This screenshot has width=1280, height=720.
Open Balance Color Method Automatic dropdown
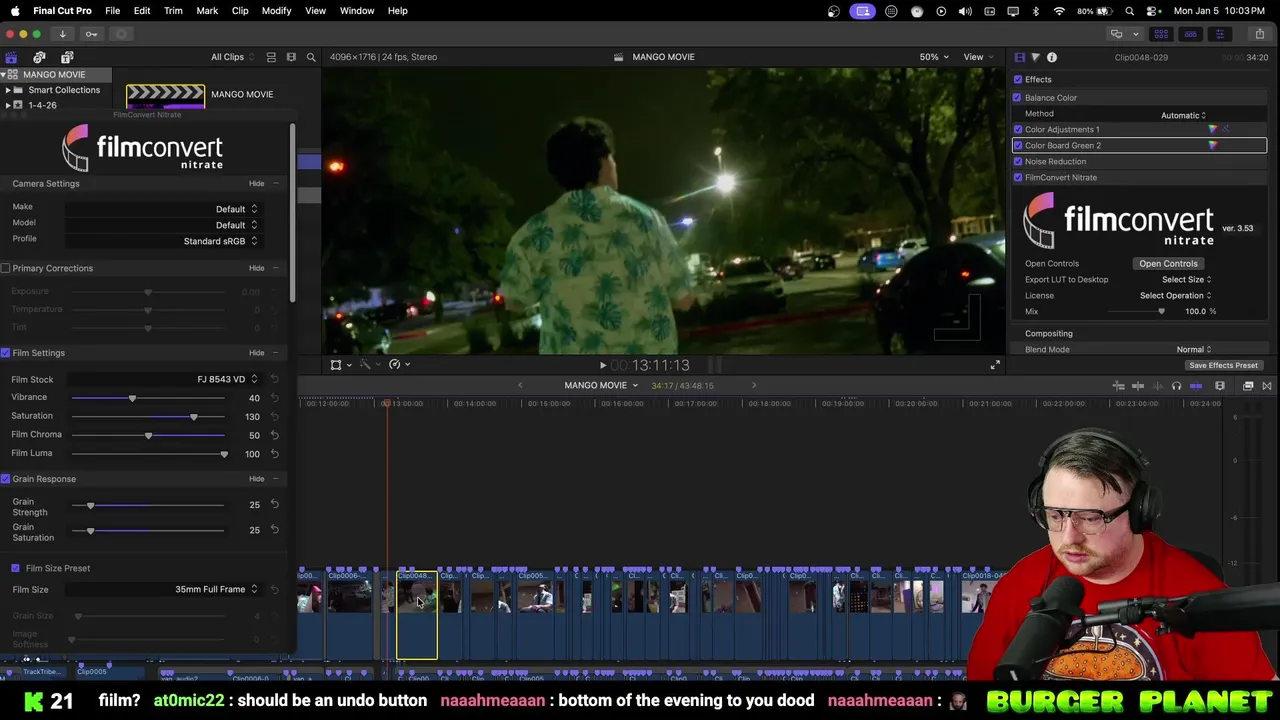click(1183, 115)
